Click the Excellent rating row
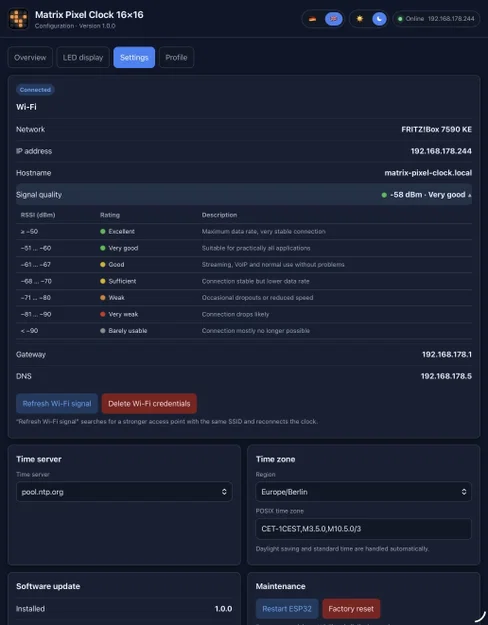Viewport: 488px width, 625px height. [x=244, y=232]
